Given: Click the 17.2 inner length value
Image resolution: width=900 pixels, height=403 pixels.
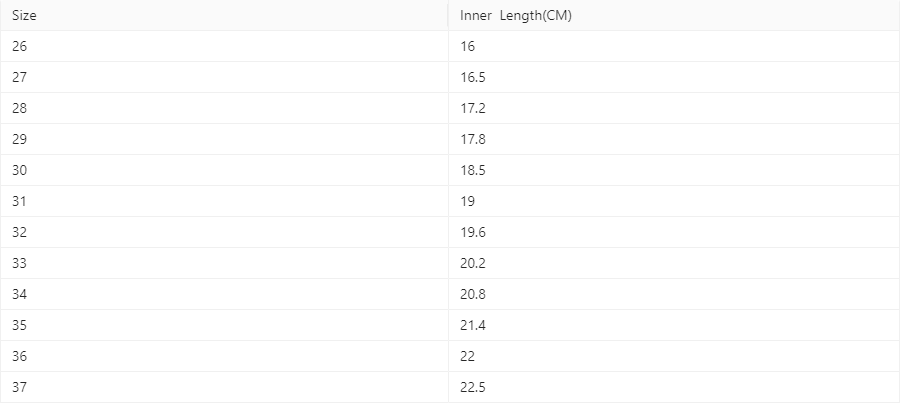Looking at the screenshot, I should click(473, 109).
